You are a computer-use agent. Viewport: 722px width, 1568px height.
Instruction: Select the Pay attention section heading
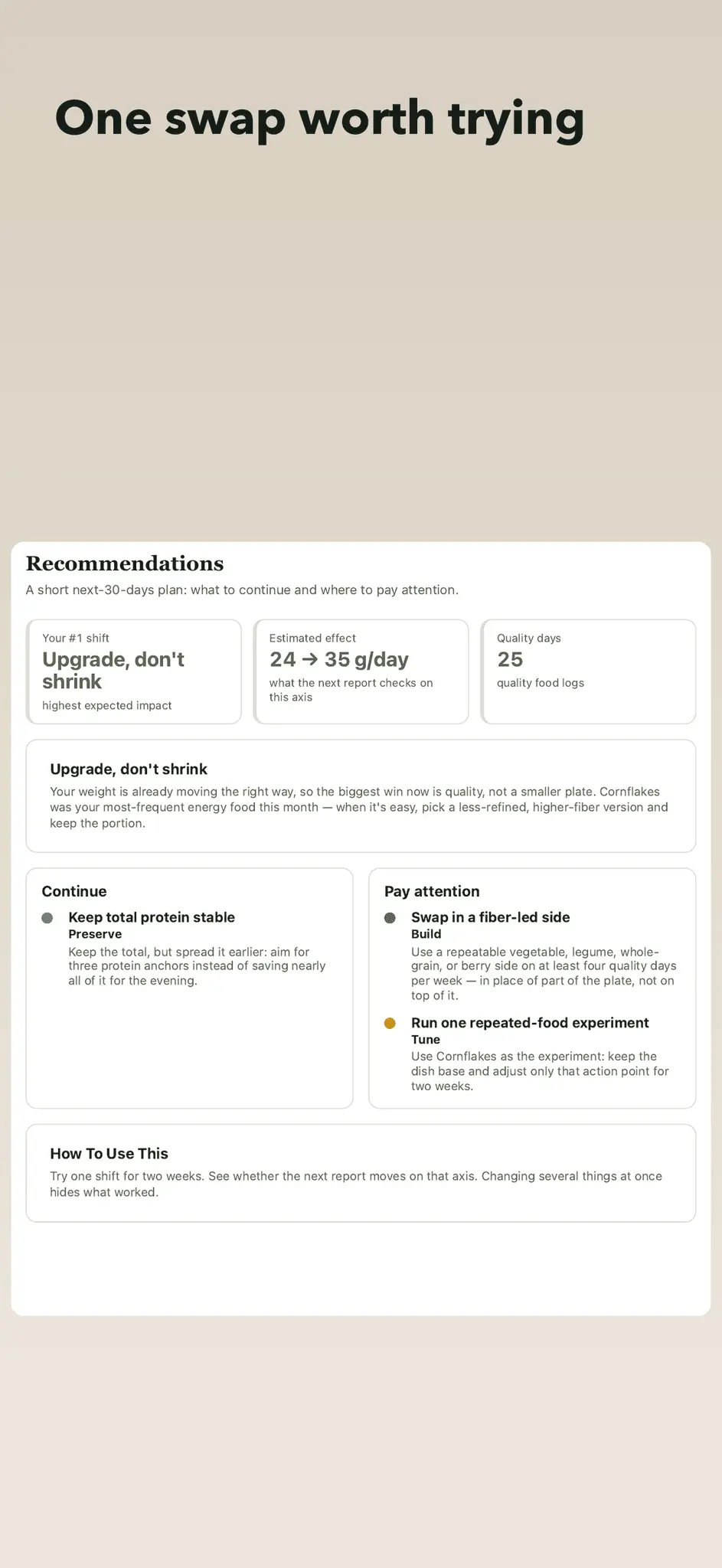[x=432, y=892]
